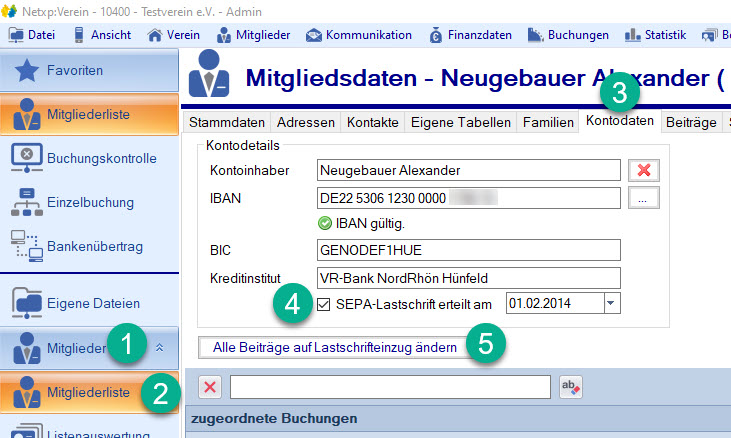Click the Buchungen chart icon

click(535, 35)
